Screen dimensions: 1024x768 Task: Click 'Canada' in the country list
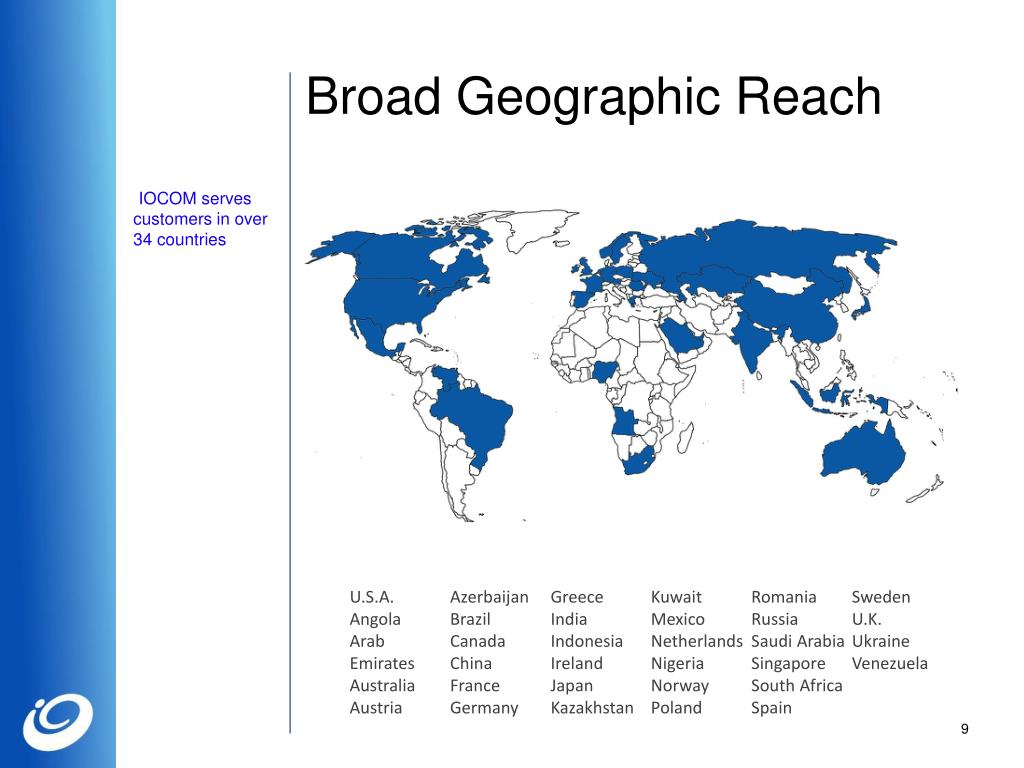click(x=477, y=641)
